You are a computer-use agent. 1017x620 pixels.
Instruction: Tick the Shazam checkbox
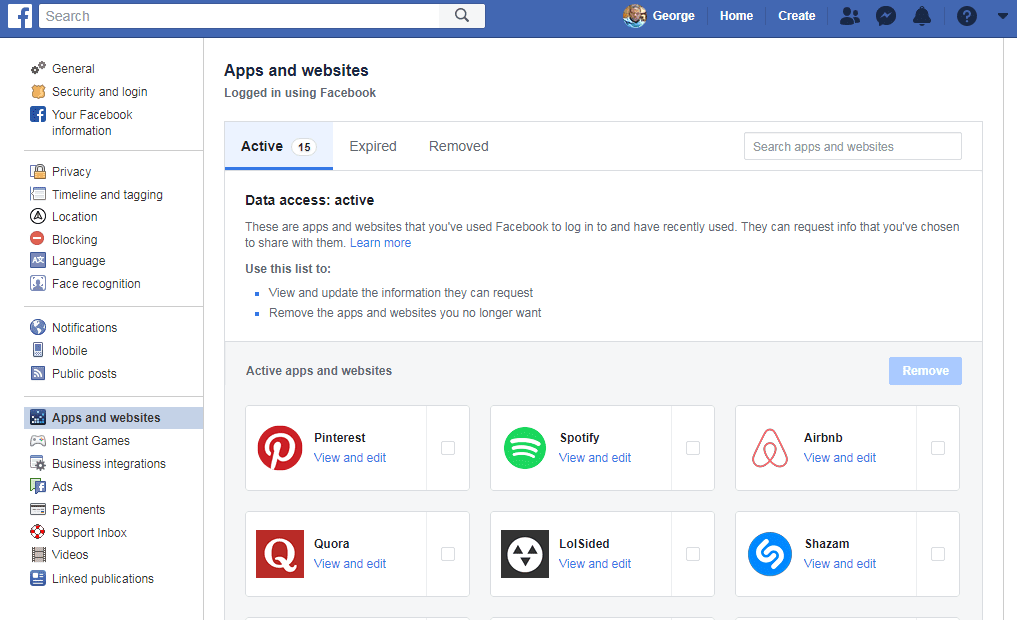[938, 554]
